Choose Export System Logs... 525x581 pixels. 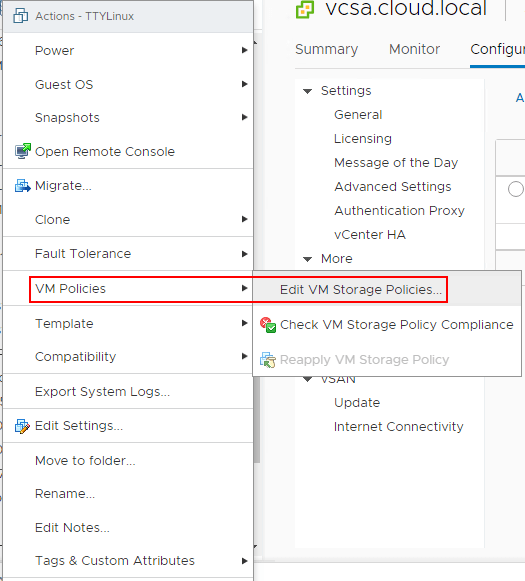tap(128, 391)
